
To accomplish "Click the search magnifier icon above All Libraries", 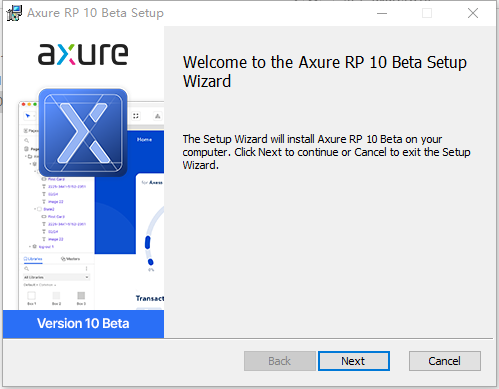I will tap(27, 269).
